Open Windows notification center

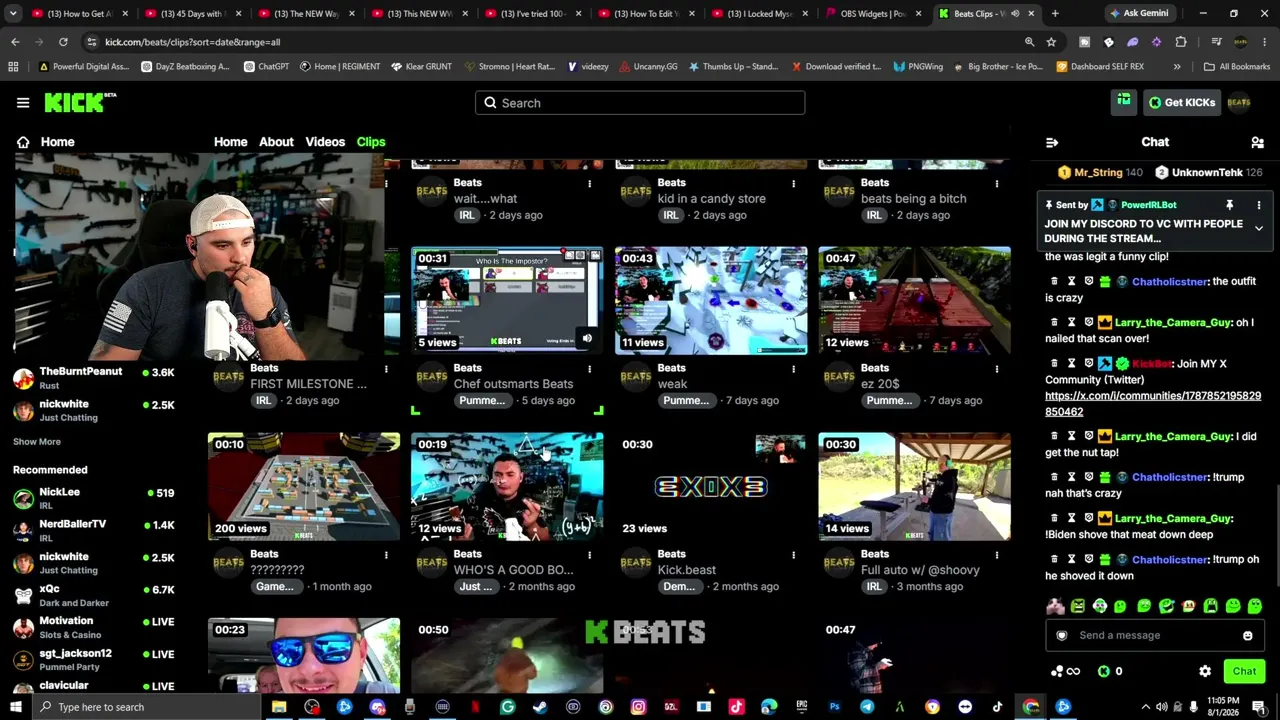pos(1258,707)
